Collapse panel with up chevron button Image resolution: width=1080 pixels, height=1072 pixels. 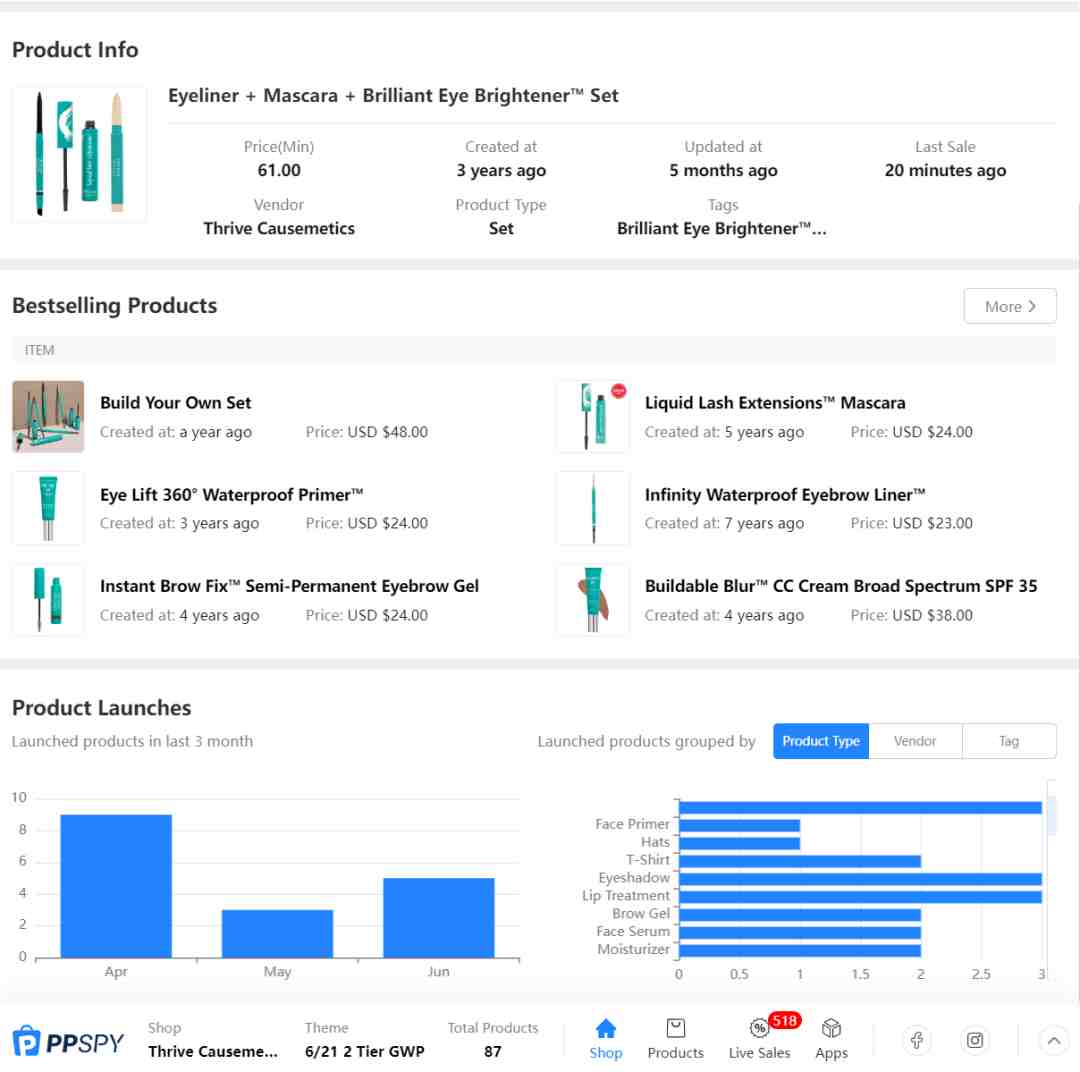1053,1040
